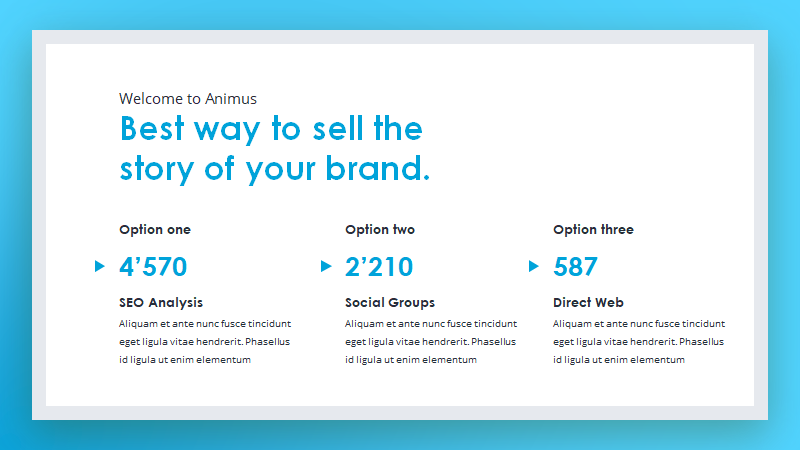Select the 'Option three' label
Viewport: 800px width, 450px height.
coord(593,230)
